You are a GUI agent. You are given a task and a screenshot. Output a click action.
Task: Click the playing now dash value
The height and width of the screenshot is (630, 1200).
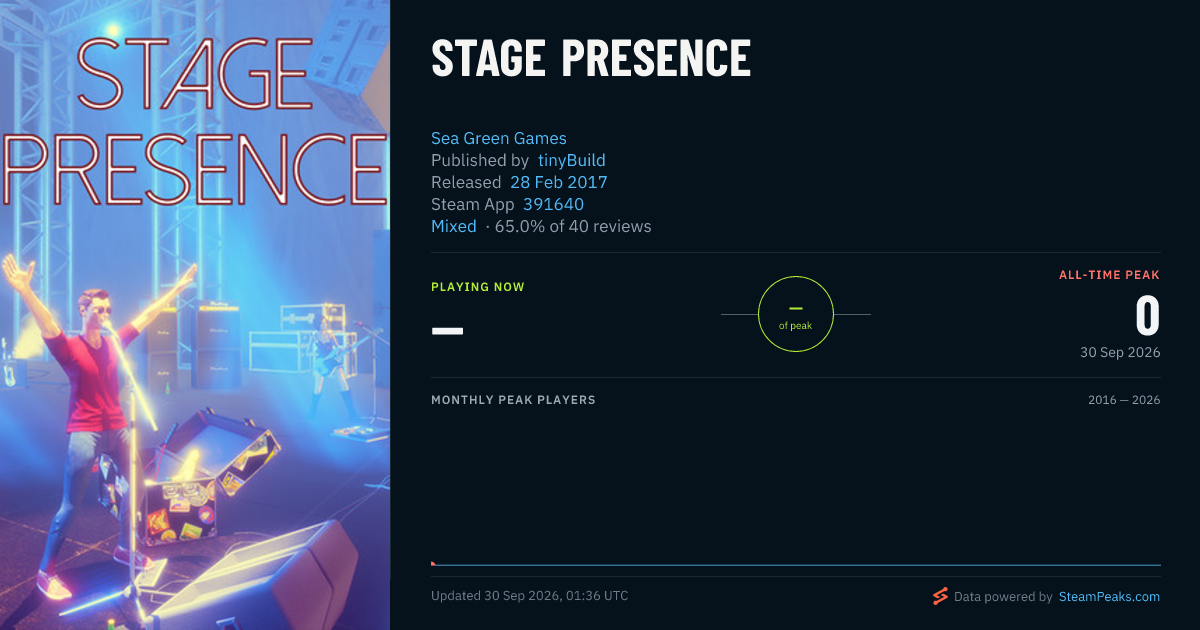tap(447, 330)
